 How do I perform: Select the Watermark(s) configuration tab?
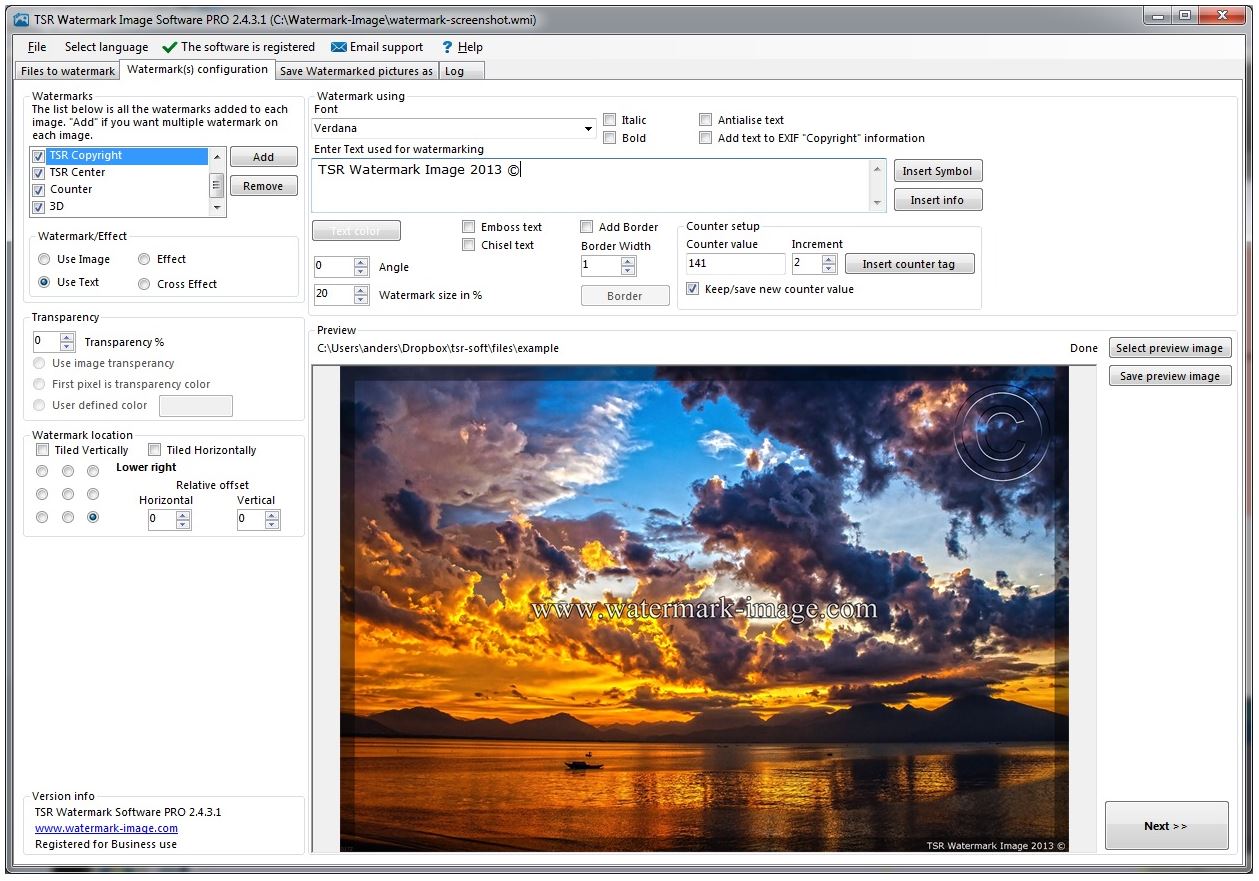[x=197, y=69]
